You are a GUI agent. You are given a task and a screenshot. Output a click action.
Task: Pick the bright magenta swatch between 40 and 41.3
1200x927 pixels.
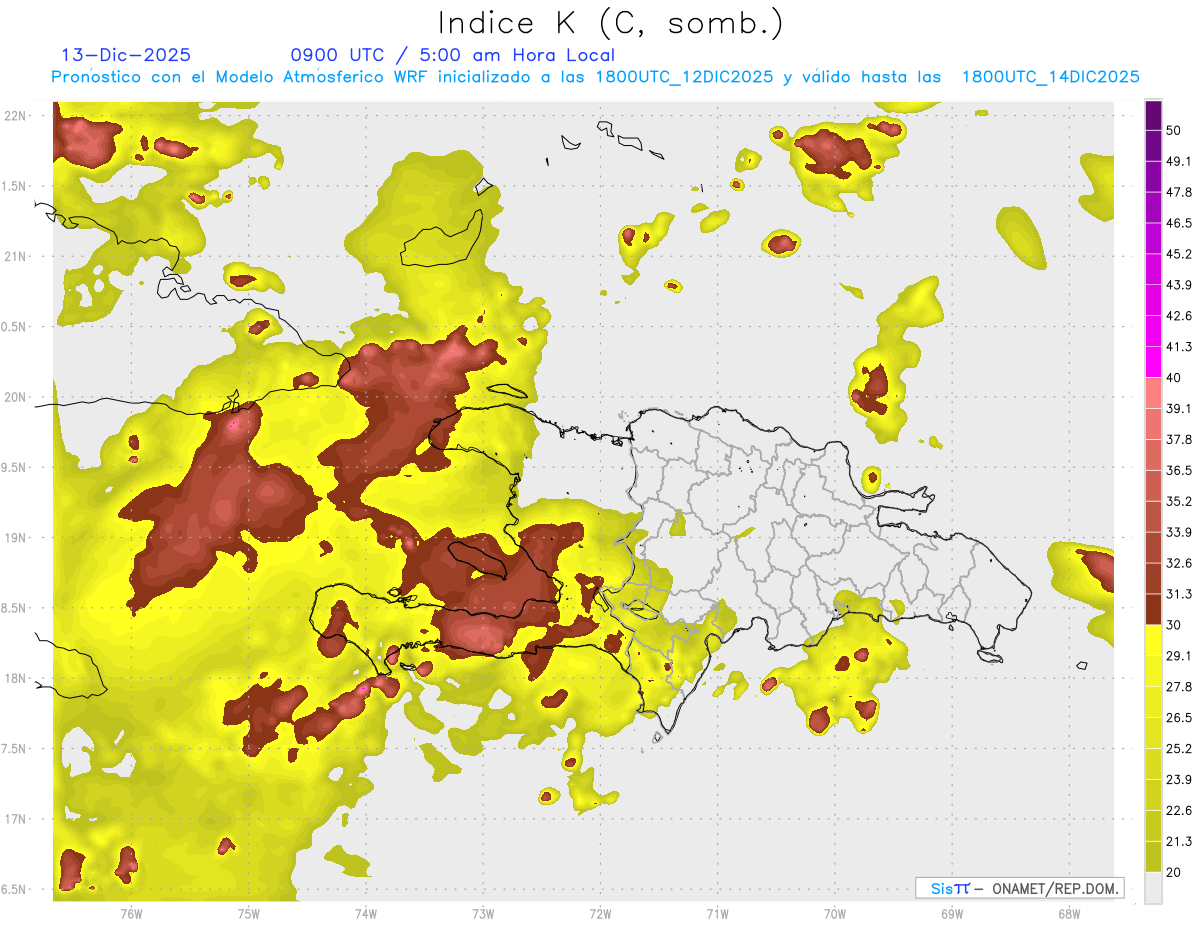pyautogui.click(x=1153, y=362)
